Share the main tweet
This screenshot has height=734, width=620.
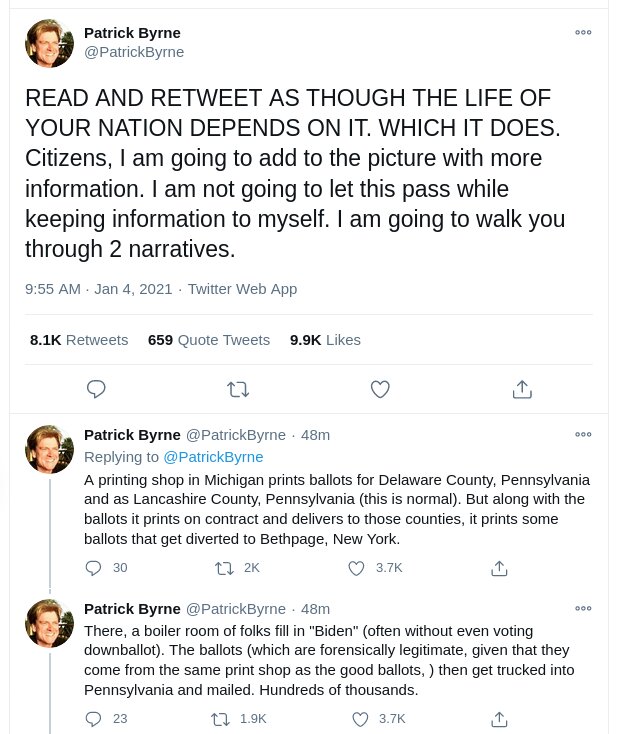[521, 389]
